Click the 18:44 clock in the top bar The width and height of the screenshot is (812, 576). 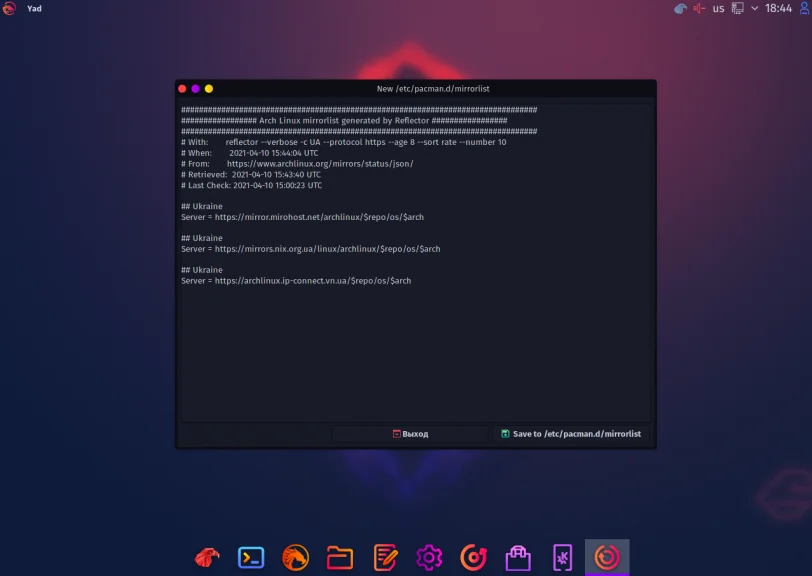pyautogui.click(x=778, y=9)
